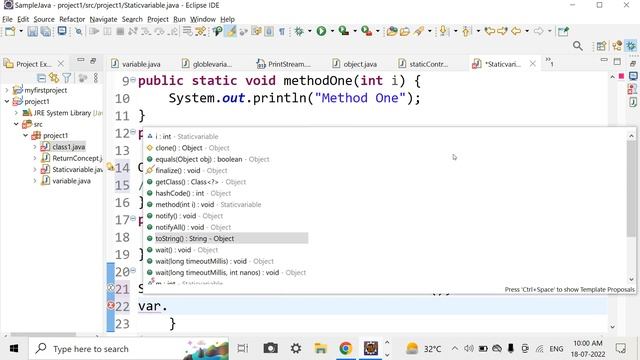Click autocomplete popup vertical scrollbar
The width and height of the screenshot is (640, 360).
point(631,189)
